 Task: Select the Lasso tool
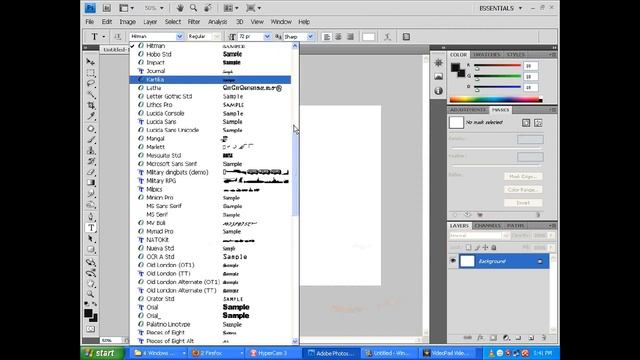tap(91, 84)
